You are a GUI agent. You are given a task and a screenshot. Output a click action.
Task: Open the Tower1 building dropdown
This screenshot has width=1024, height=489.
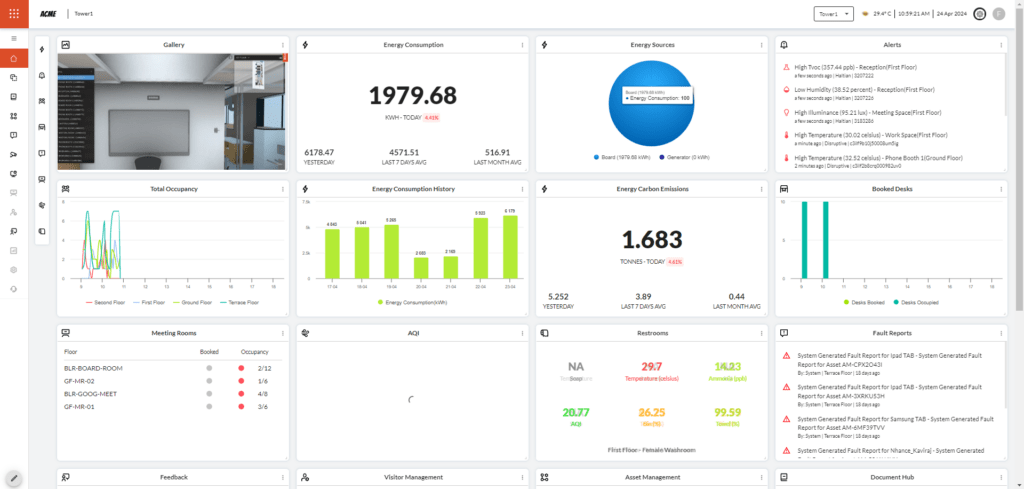pos(833,14)
